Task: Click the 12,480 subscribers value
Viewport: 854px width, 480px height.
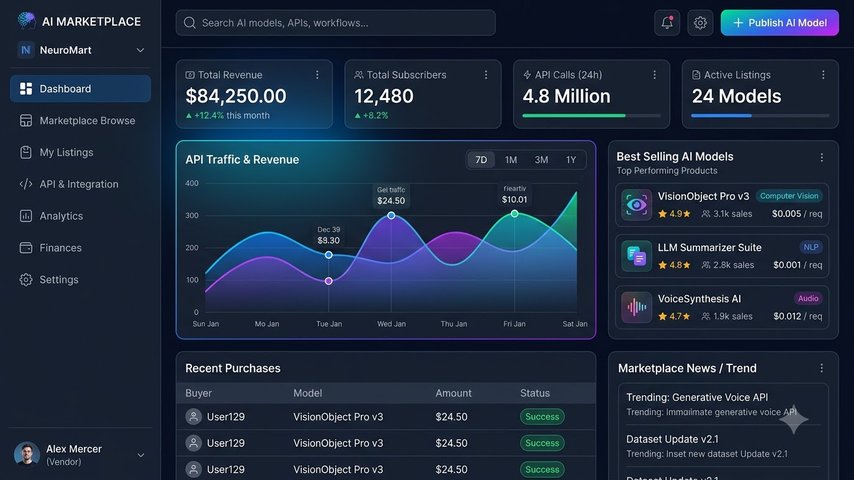Action: (x=383, y=96)
